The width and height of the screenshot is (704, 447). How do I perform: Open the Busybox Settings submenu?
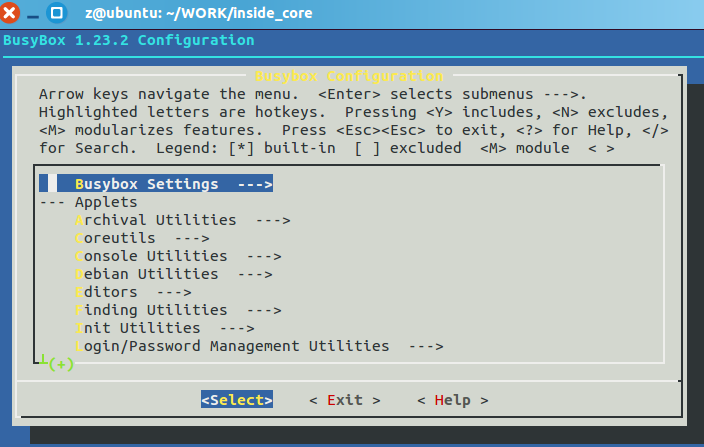156,184
